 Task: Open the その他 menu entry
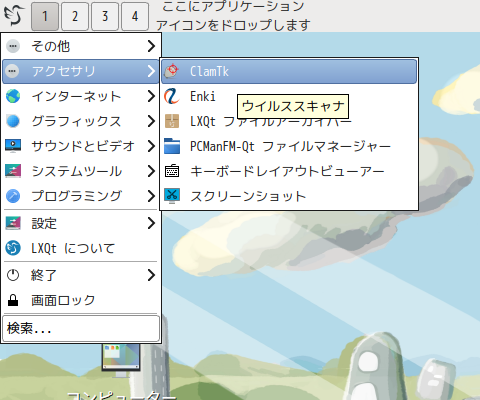pos(81,46)
